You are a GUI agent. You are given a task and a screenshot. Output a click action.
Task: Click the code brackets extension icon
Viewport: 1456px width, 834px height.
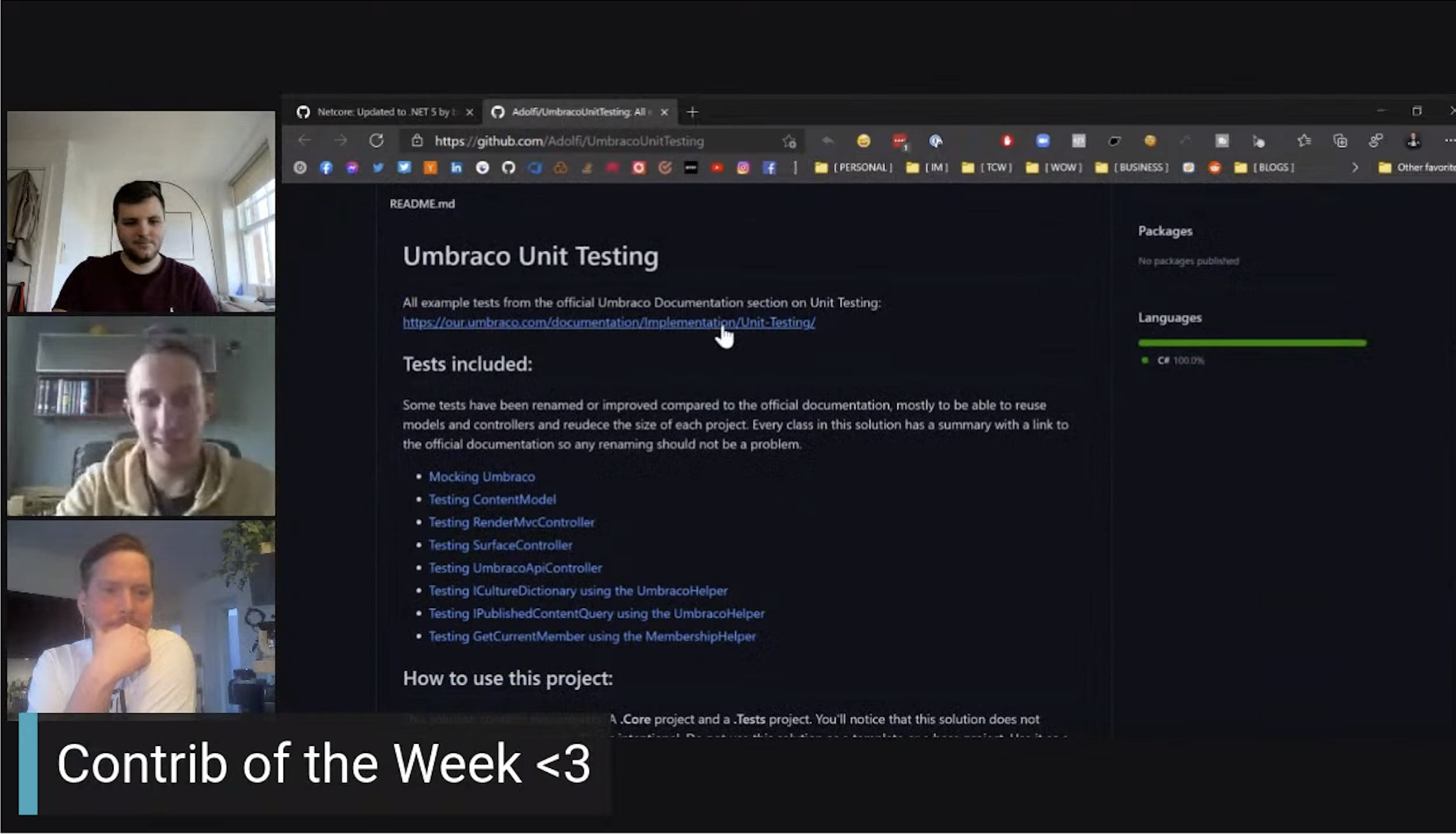pos(1079,141)
